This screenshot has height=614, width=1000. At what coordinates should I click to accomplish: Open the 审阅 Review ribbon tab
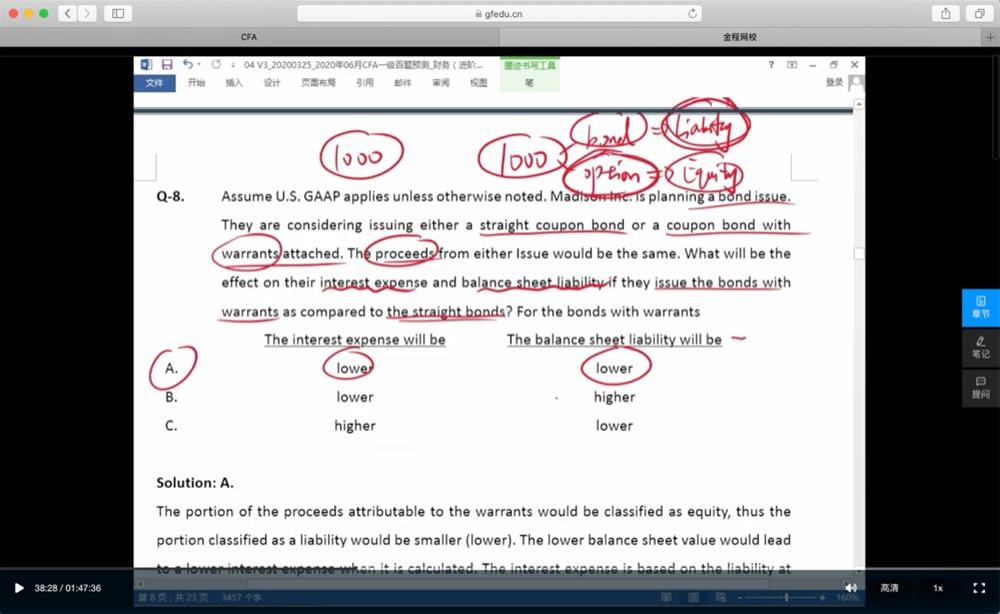441,83
